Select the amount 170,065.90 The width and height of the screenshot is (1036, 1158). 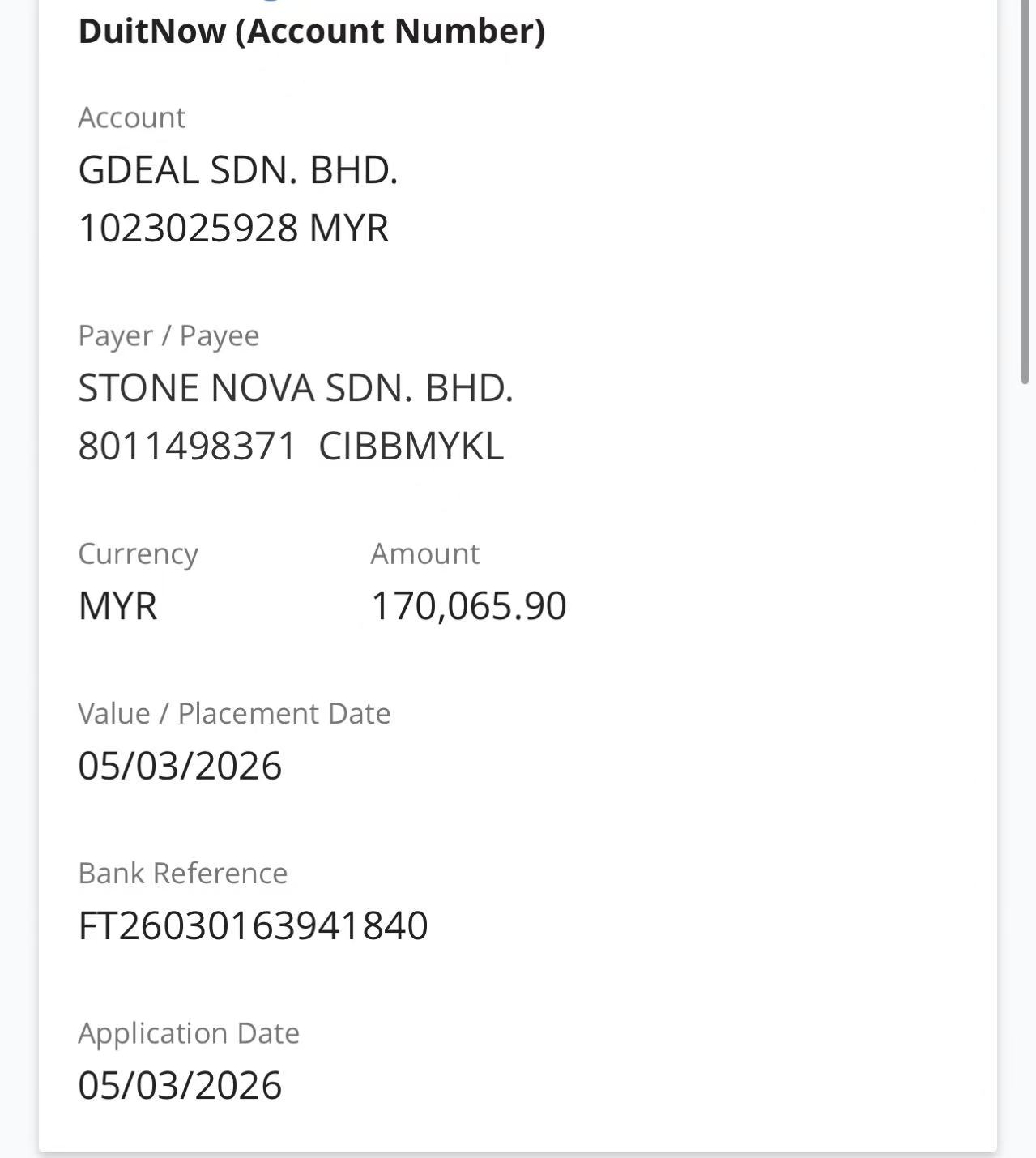468,606
